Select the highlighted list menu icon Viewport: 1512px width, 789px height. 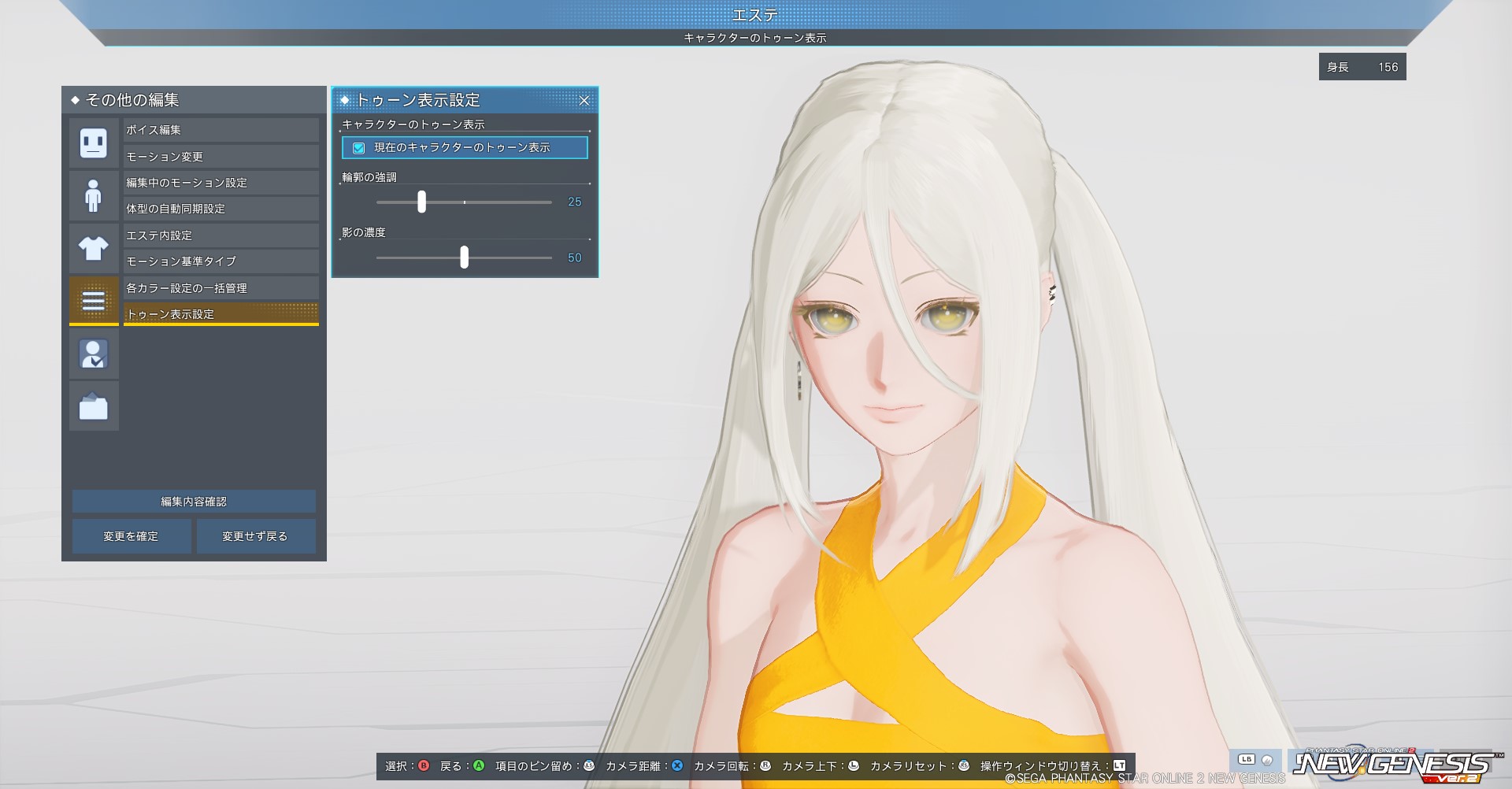pyautogui.click(x=94, y=301)
